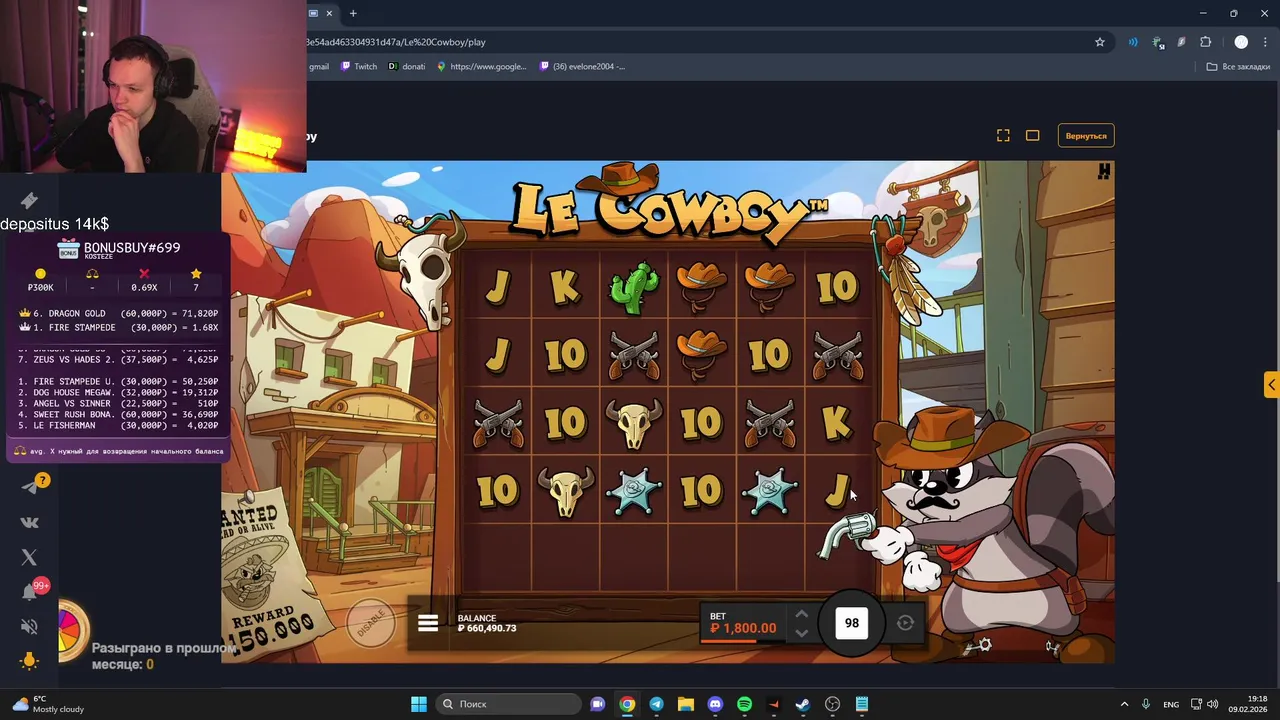
Task: Click the browser address bar URL
Action: [x=396, y=42]
